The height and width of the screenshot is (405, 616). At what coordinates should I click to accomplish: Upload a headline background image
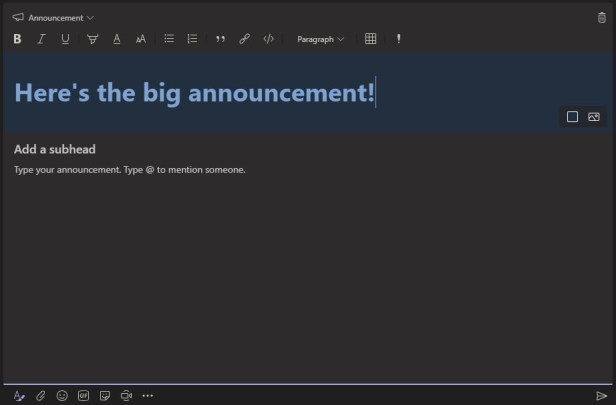594,117
